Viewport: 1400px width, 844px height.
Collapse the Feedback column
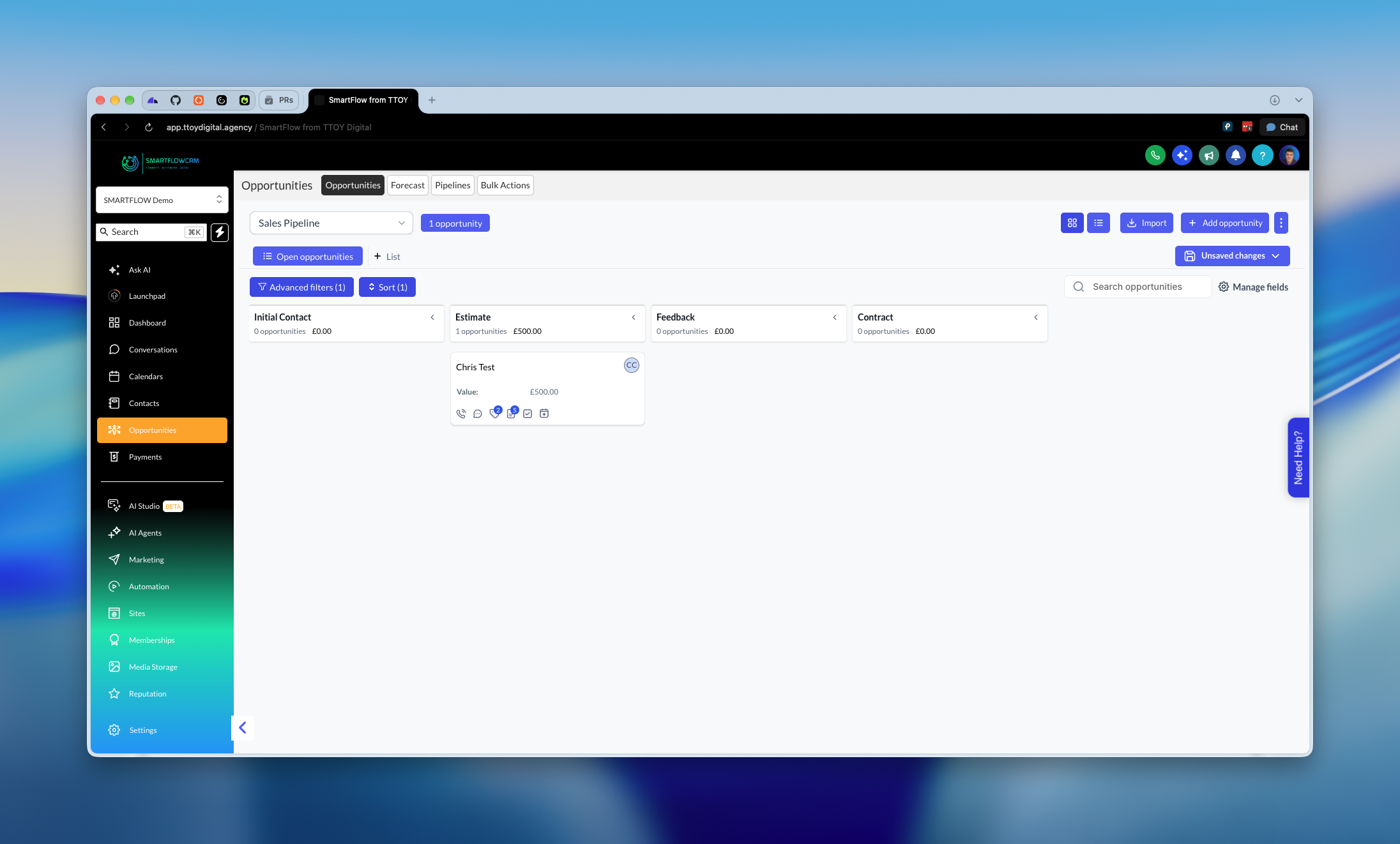835,317
